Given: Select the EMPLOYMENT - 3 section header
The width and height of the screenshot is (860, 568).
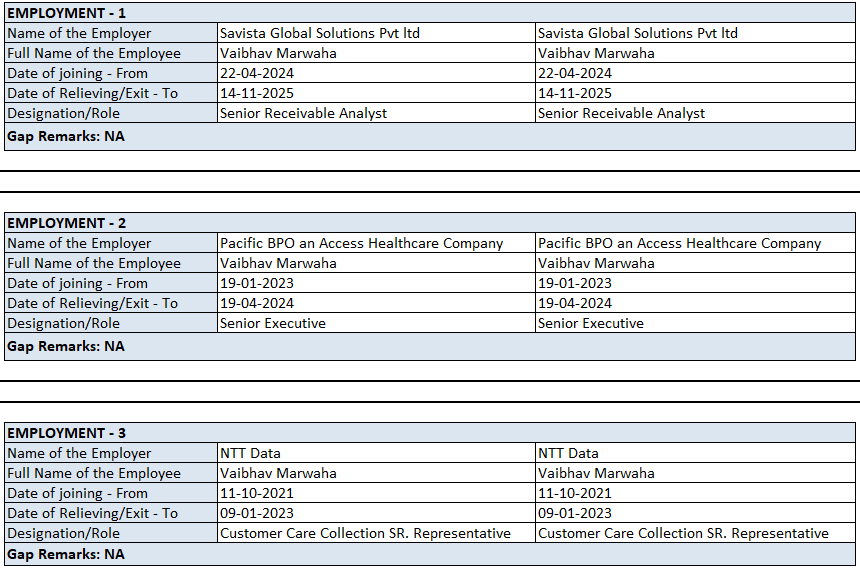Looking at the screenshot, I should (x=429, y=433).
